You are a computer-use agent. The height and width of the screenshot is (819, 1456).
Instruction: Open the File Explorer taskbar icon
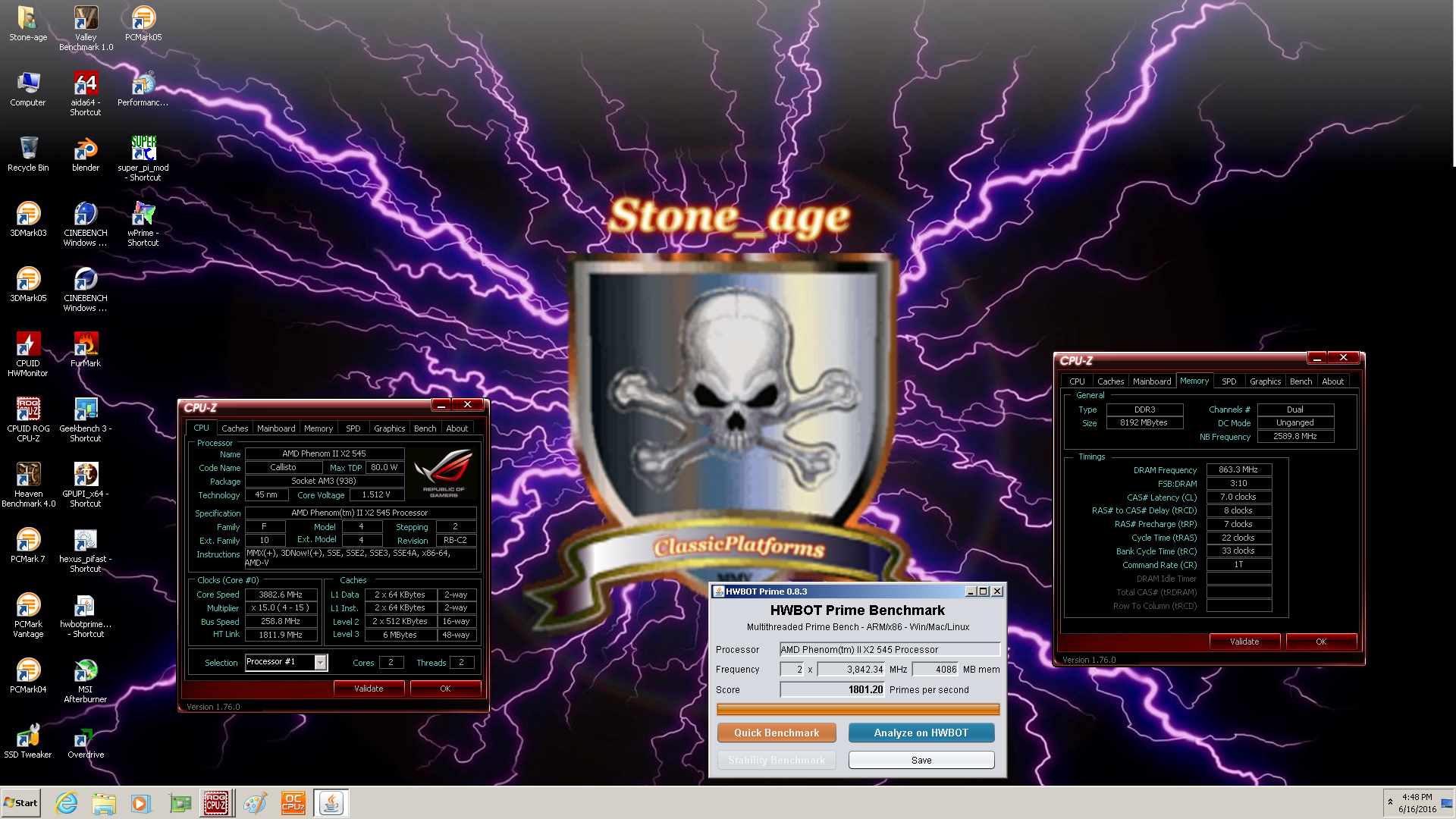104,803
